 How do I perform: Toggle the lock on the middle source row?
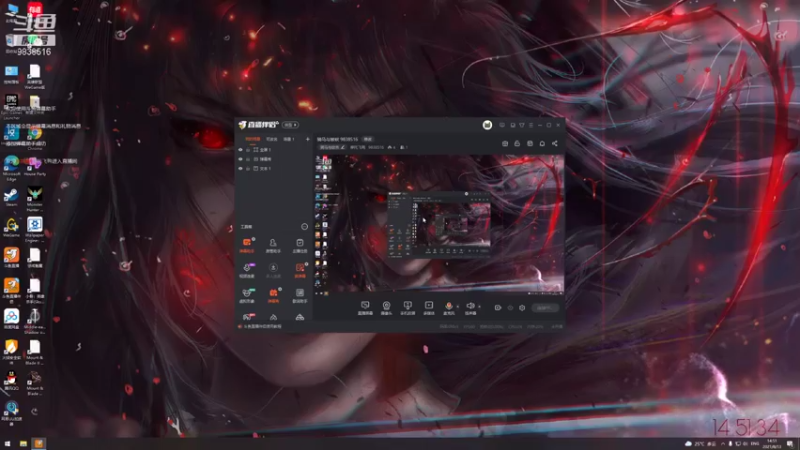point(248,159)
